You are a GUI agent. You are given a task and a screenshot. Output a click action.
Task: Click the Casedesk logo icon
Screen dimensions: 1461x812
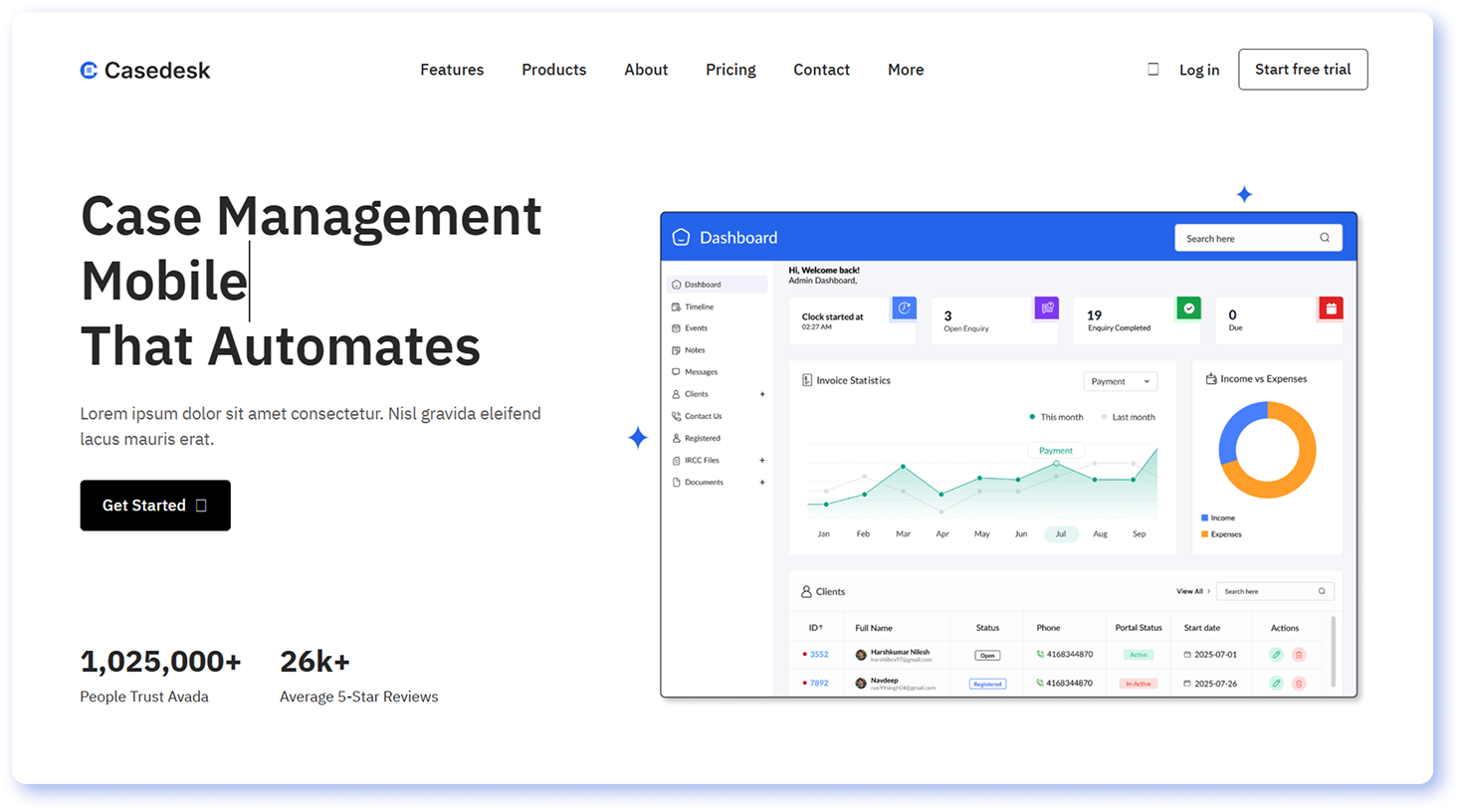(89, 70)
